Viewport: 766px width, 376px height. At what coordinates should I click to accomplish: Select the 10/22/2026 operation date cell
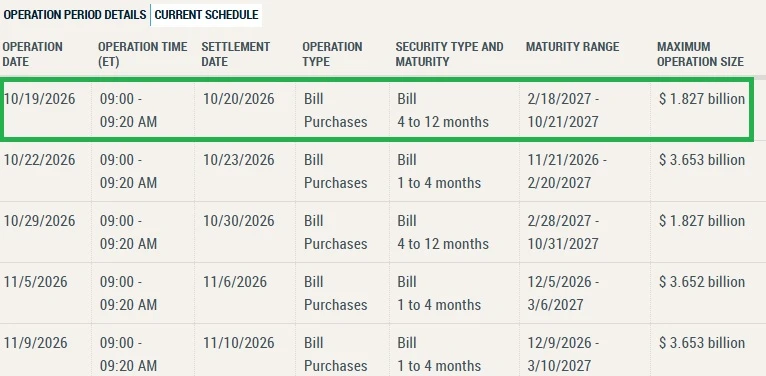[40, 160]
